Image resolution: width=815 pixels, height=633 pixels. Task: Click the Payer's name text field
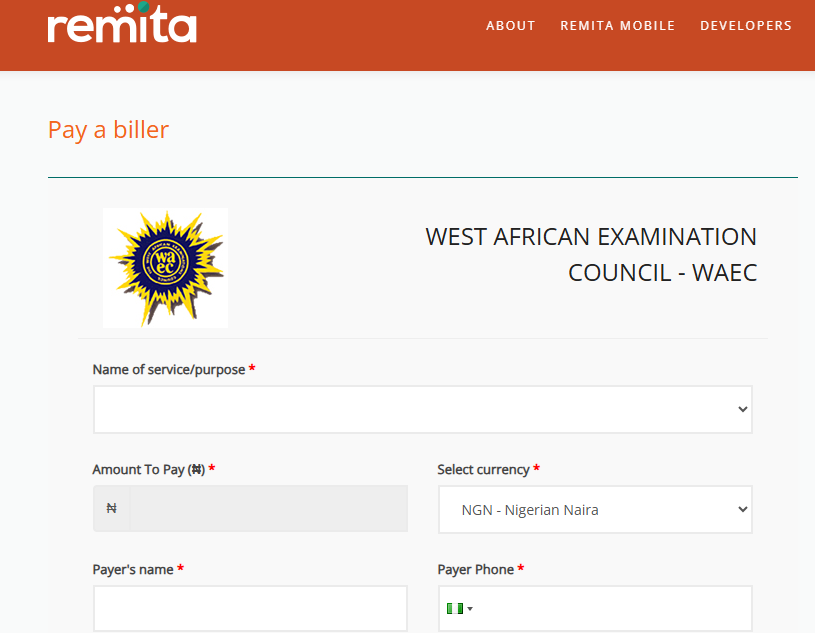click(x=250, y=608)
